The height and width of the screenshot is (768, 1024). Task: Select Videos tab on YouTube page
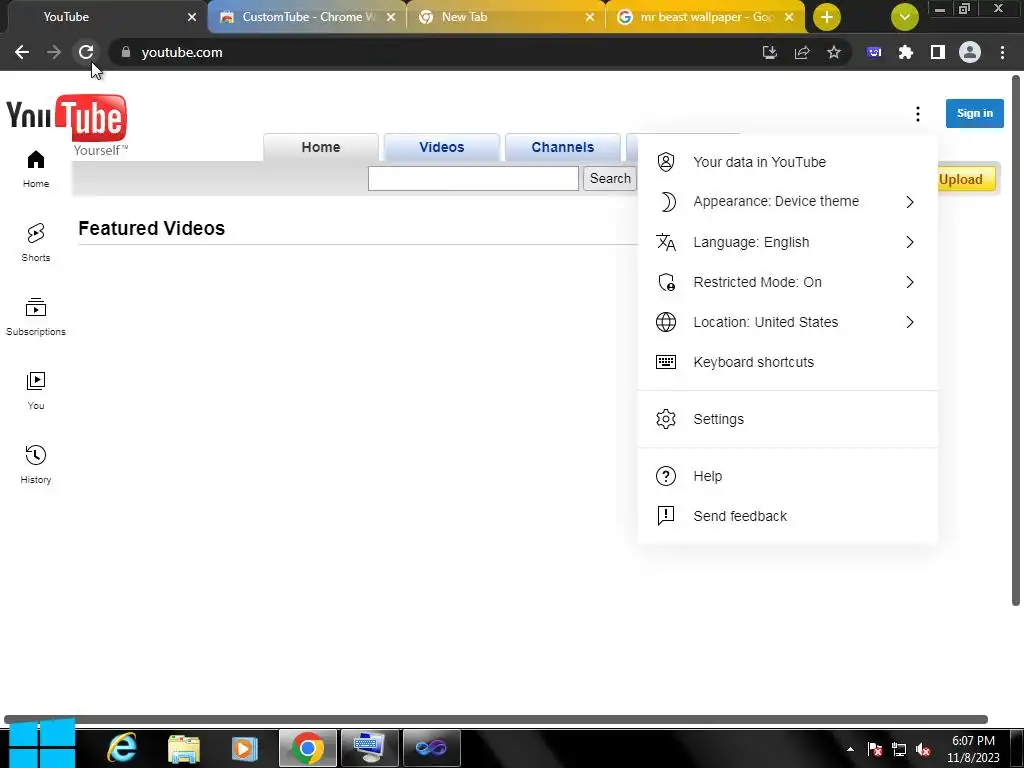441,148
